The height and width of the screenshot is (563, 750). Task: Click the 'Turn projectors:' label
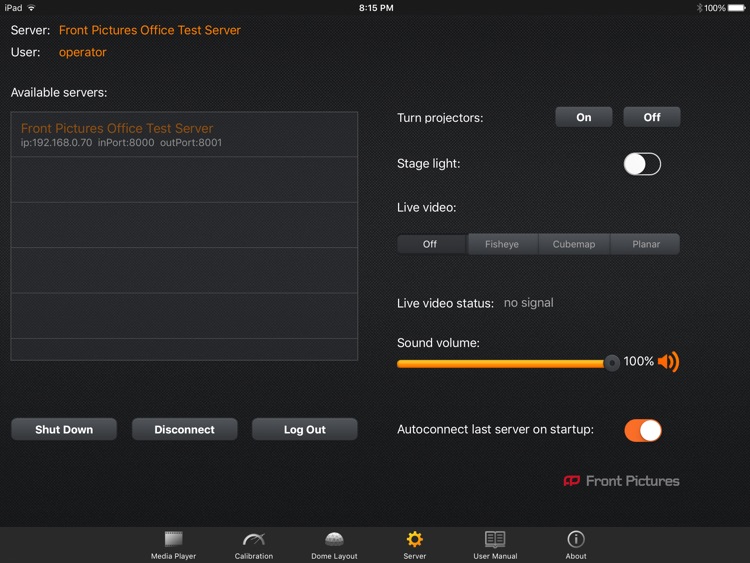(440, 118)
